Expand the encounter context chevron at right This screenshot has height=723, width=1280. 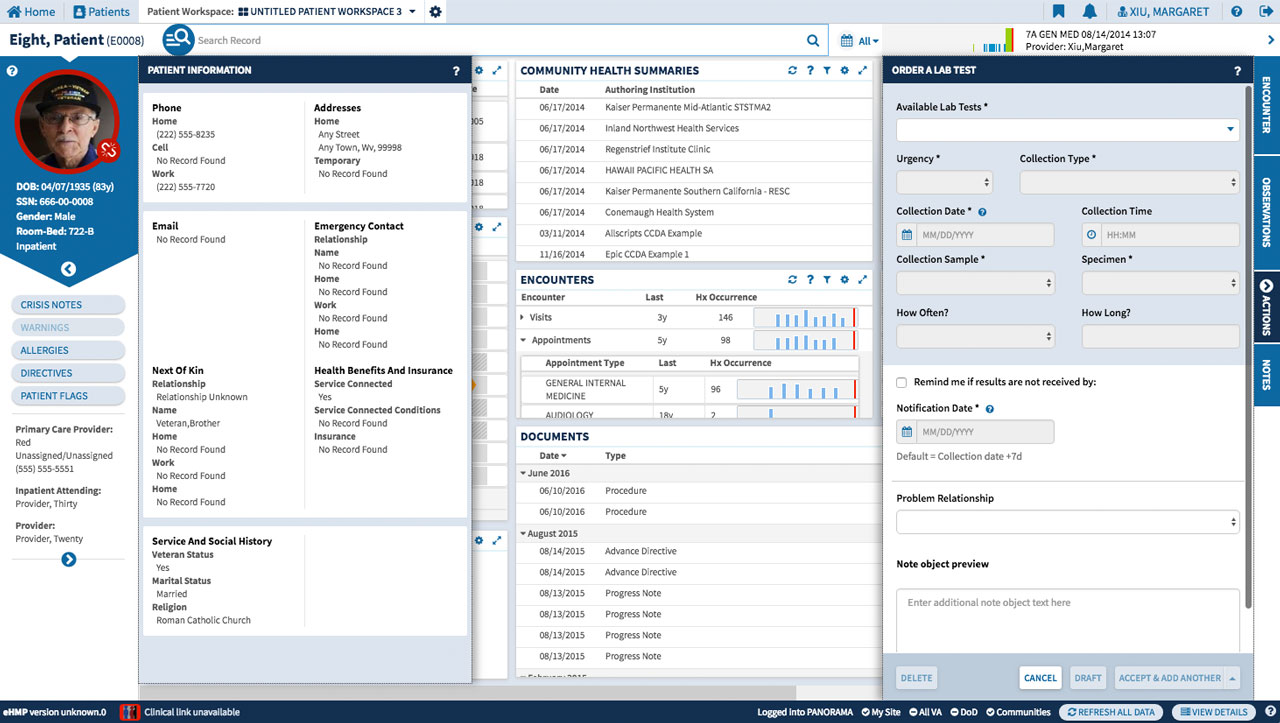coord(1271,40)
